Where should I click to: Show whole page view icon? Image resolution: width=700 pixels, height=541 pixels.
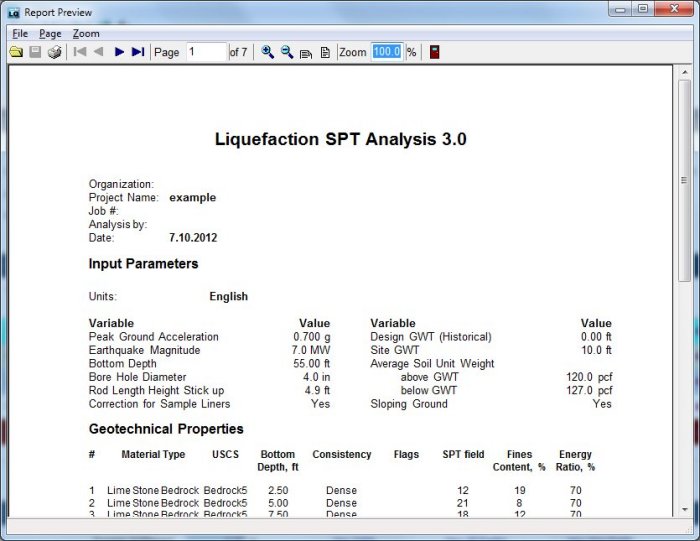[x=325, y=52]
